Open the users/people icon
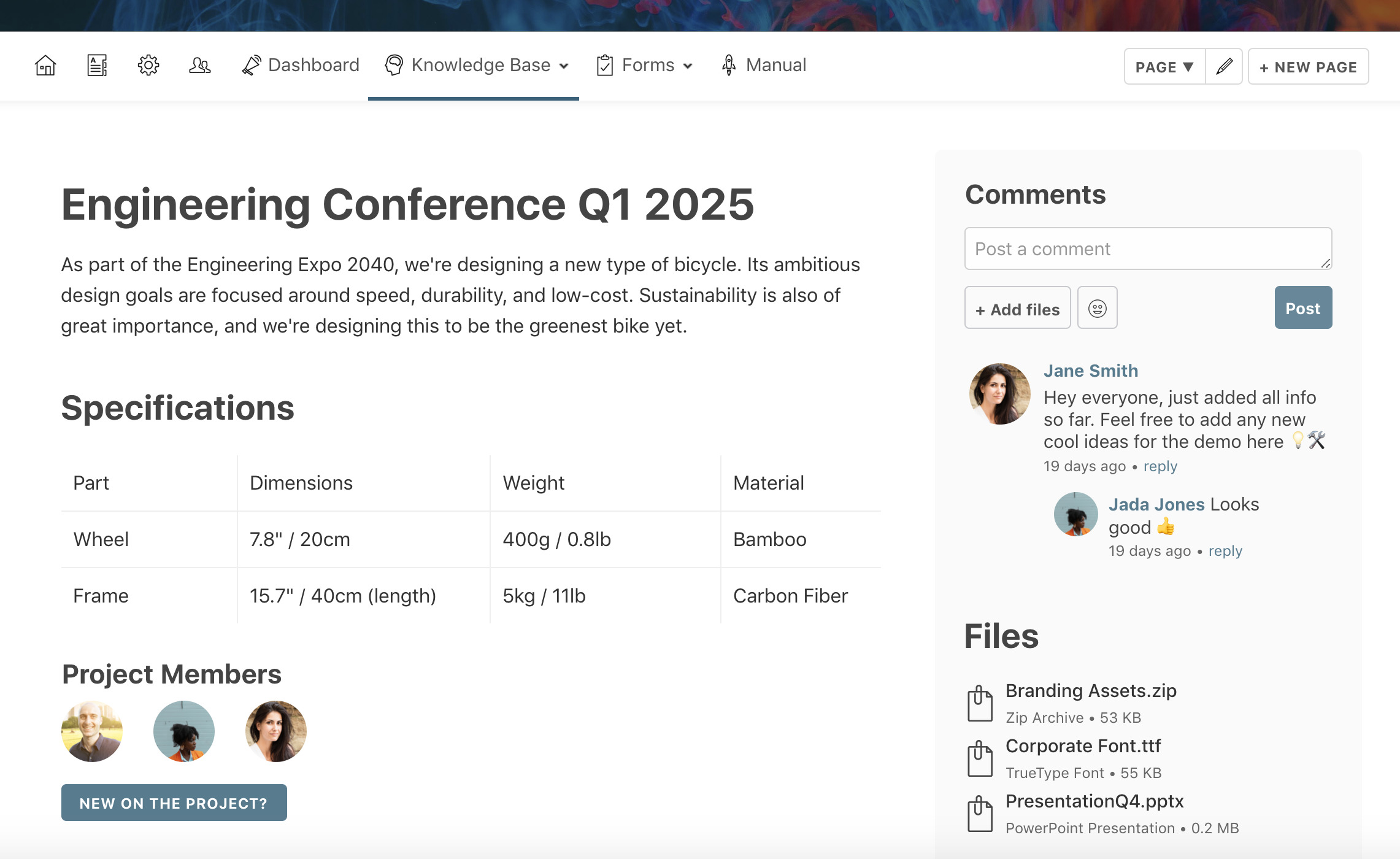Screen dimensions: 1400x859 pyautogui.click(x=200, y=65)
